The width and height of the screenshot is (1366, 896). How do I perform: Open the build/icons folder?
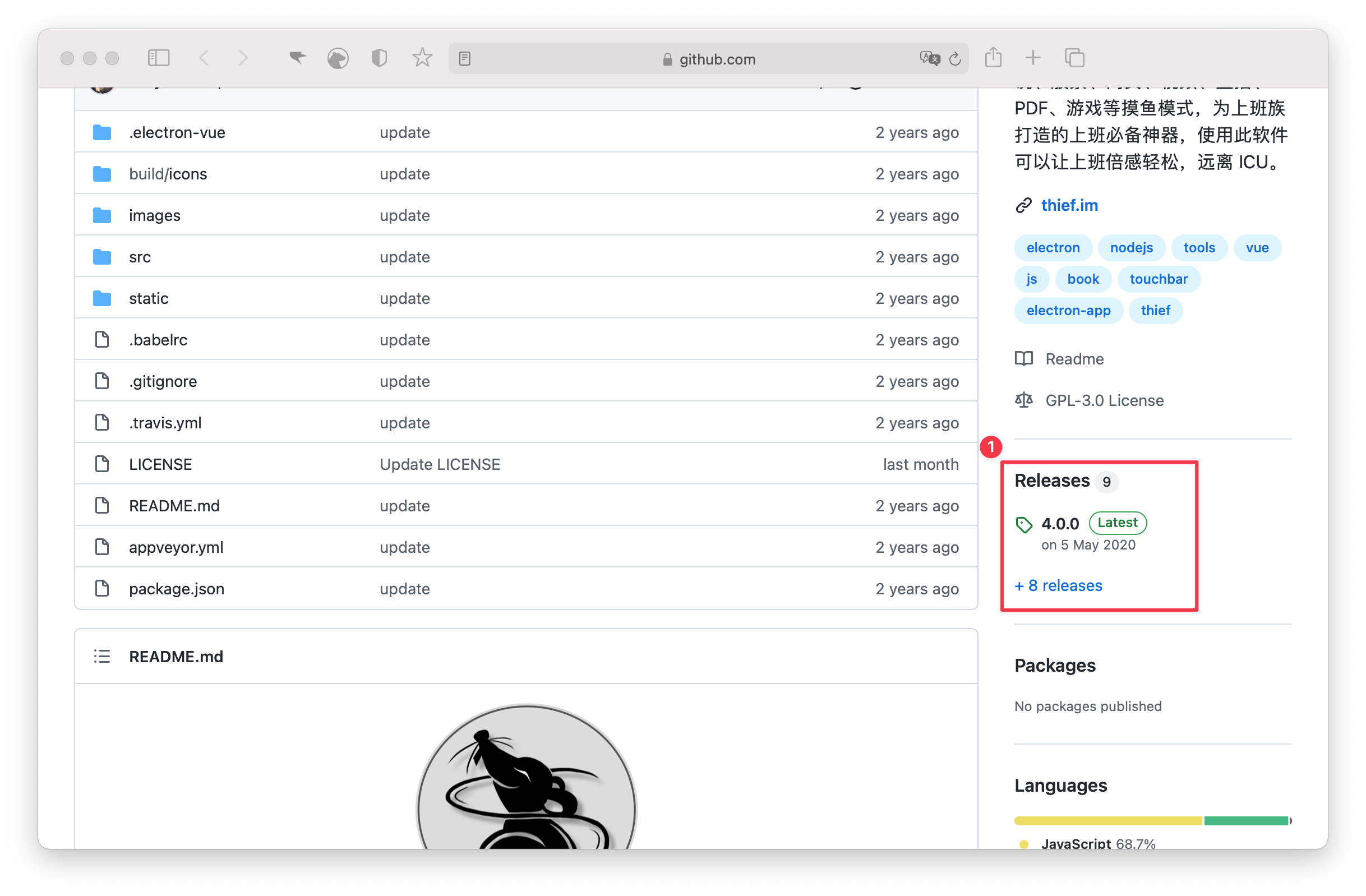point(168,174)
